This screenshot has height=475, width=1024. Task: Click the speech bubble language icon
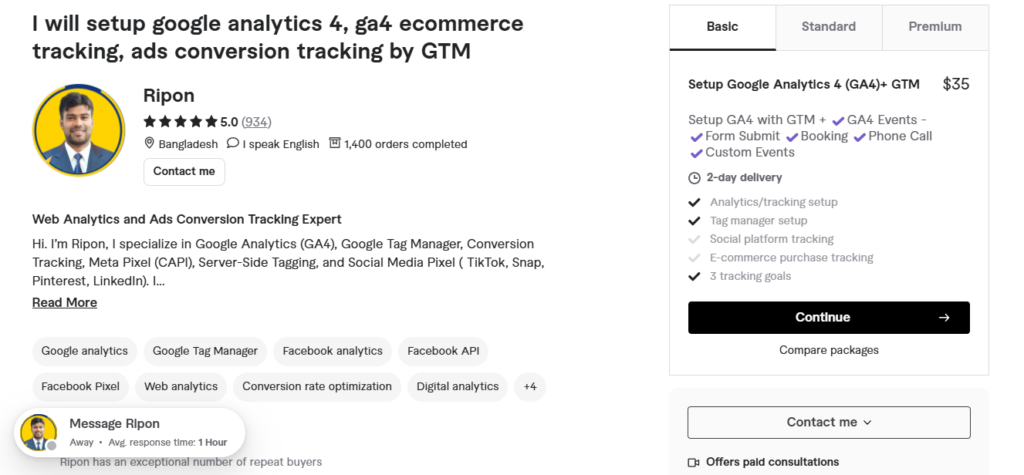[x=233, y=143]
